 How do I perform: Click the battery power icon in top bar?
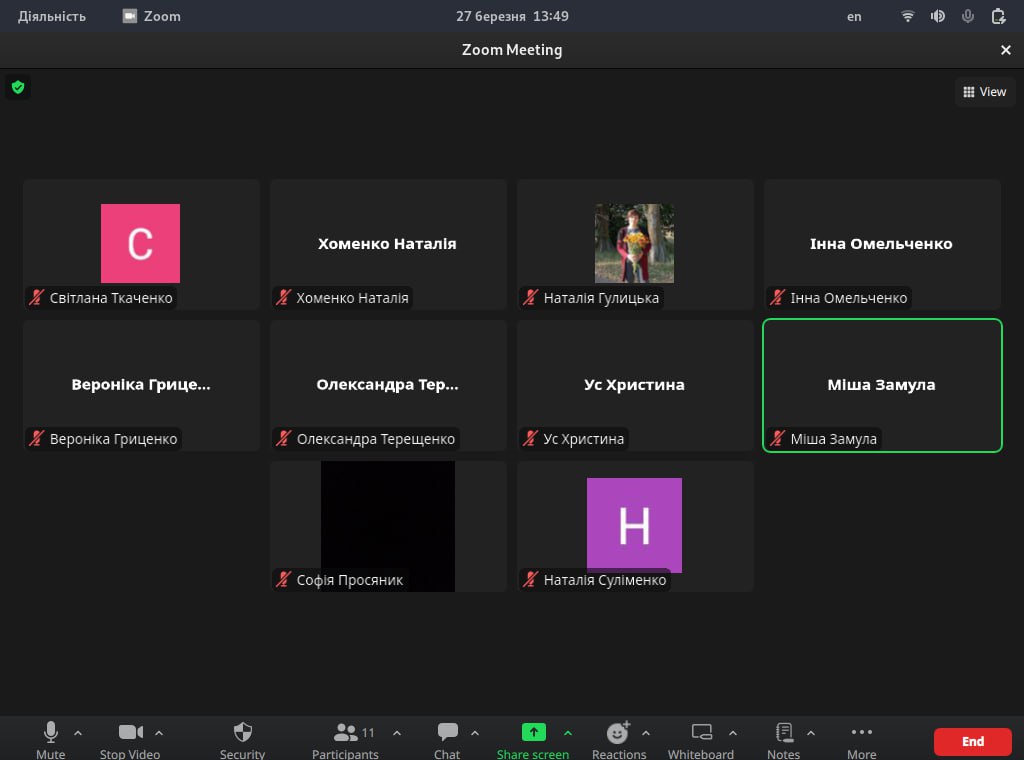click(999, 16)
